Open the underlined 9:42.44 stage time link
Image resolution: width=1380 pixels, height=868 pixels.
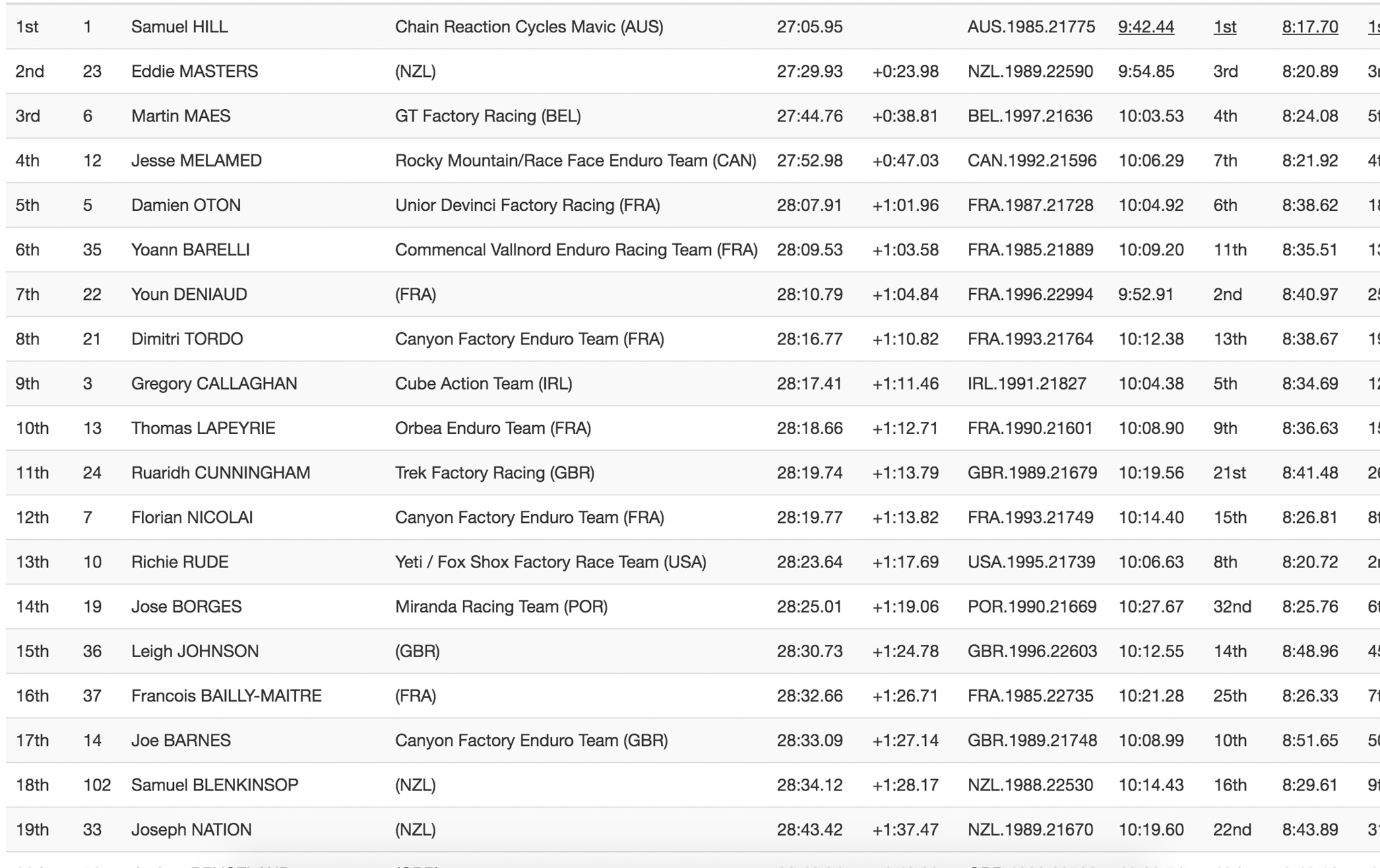coord(1146,27)
